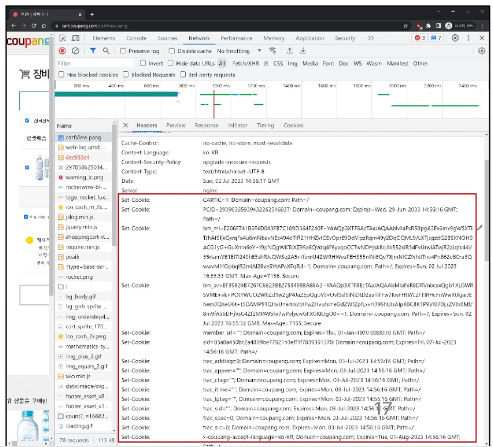The height and width of the screenshot is (447, 493).
Task: Select the Response tab of request
Action: pyautogui.click(x=207, y=125)
